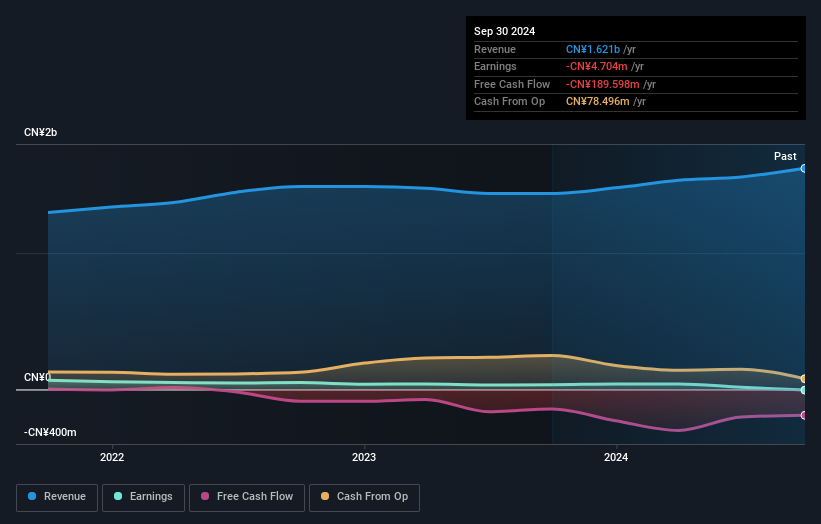Click the CN¥78.496m cash from op value

[x=597, y=102]
